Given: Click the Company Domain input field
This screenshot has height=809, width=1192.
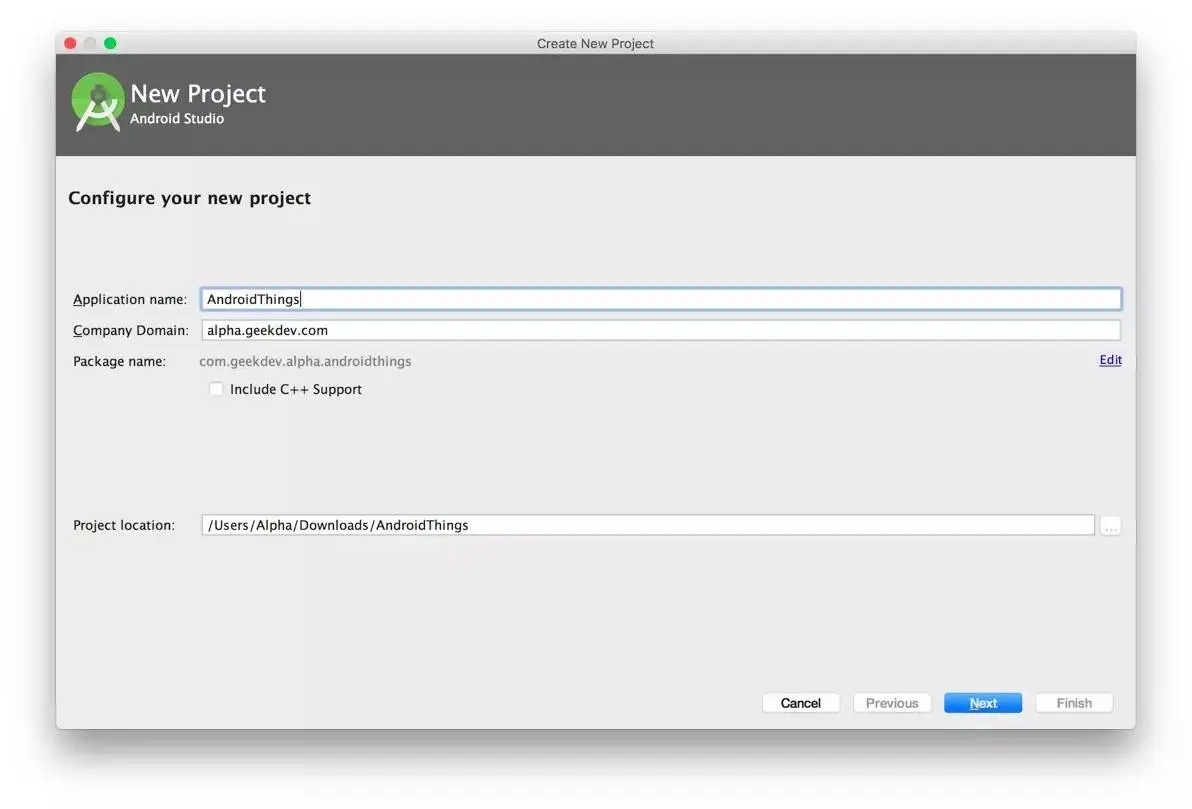Looking at the screenshot, I should 661,330.
